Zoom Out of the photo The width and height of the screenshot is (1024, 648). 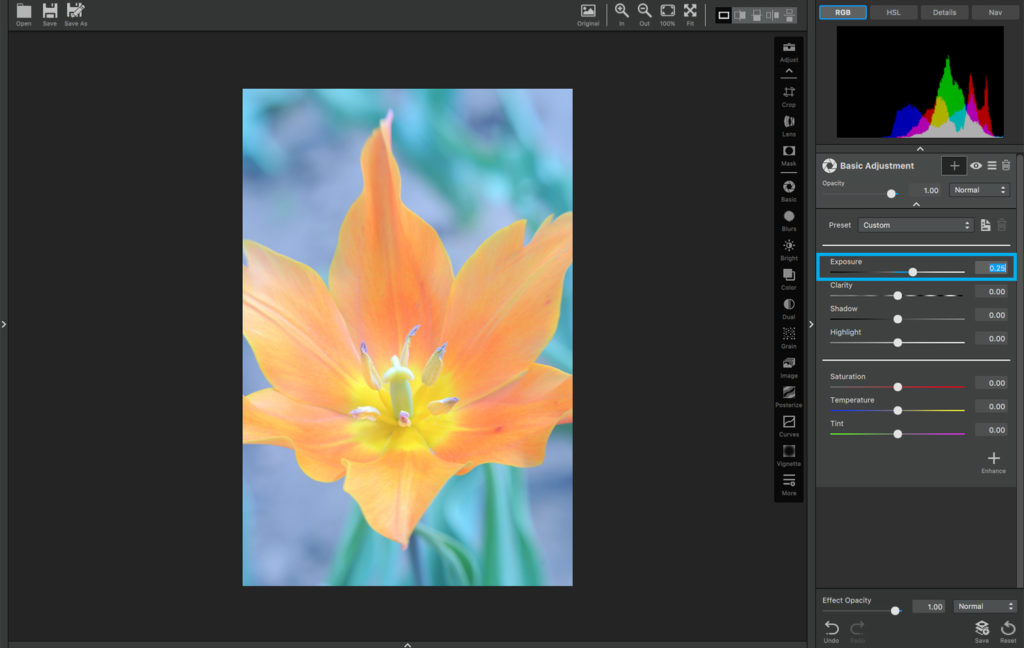tap(645, 14)
